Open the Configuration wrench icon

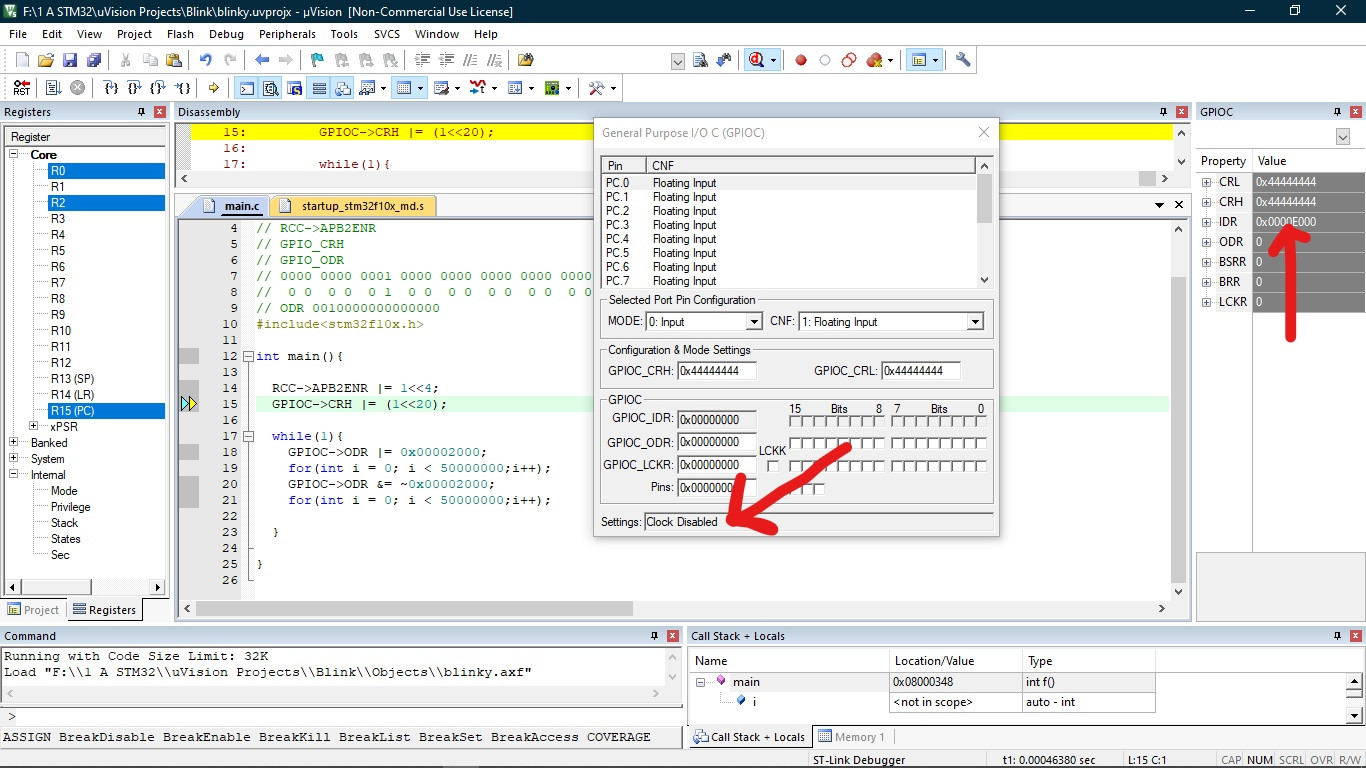963,60
